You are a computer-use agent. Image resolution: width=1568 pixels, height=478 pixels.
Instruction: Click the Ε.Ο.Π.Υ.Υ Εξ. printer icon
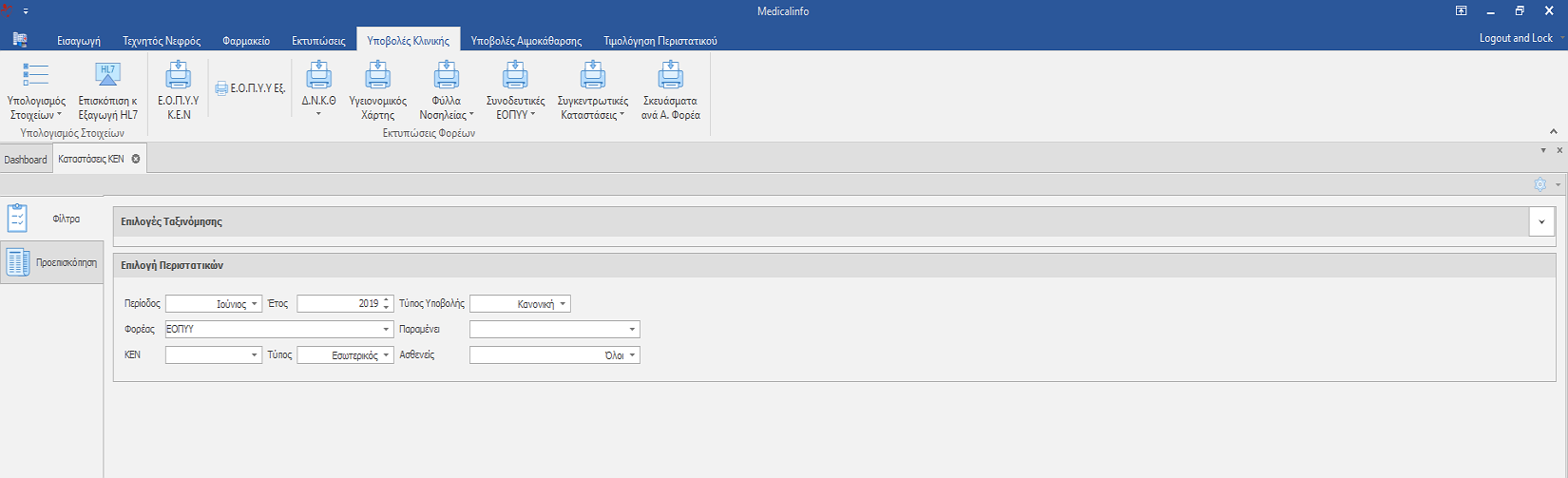pos(221,88)
